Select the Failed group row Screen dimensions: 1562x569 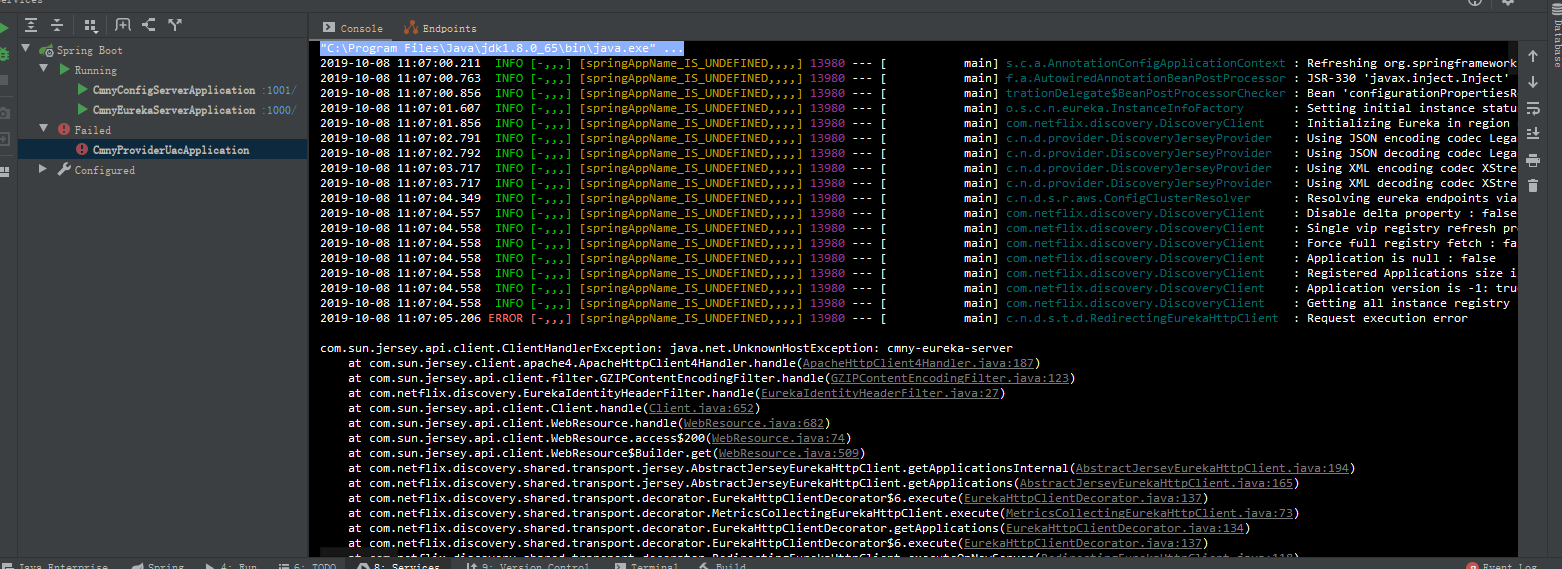tap(162, 130)
